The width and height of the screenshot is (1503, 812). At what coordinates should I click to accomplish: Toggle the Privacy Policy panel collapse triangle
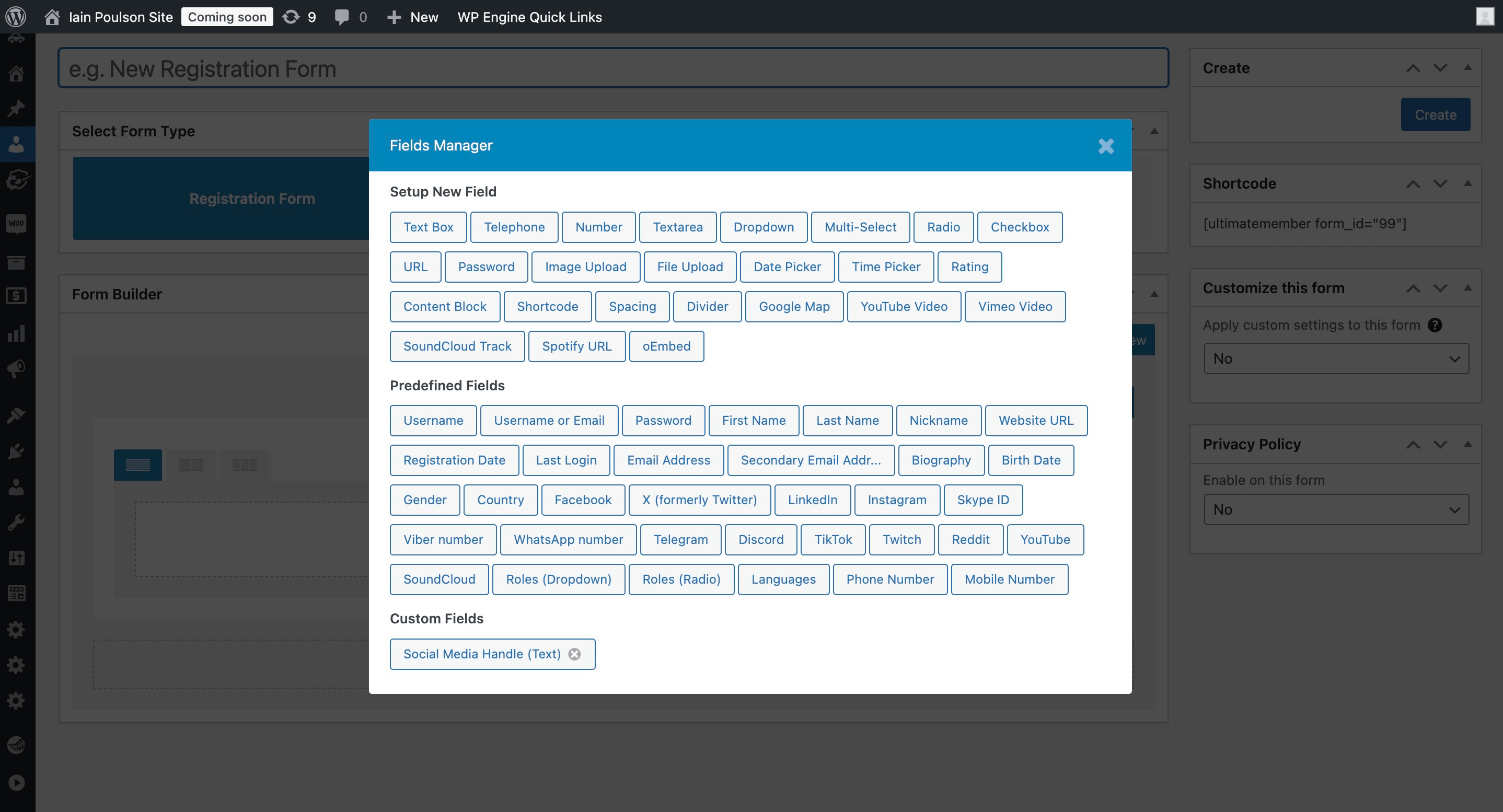(x=1467, y=444)
